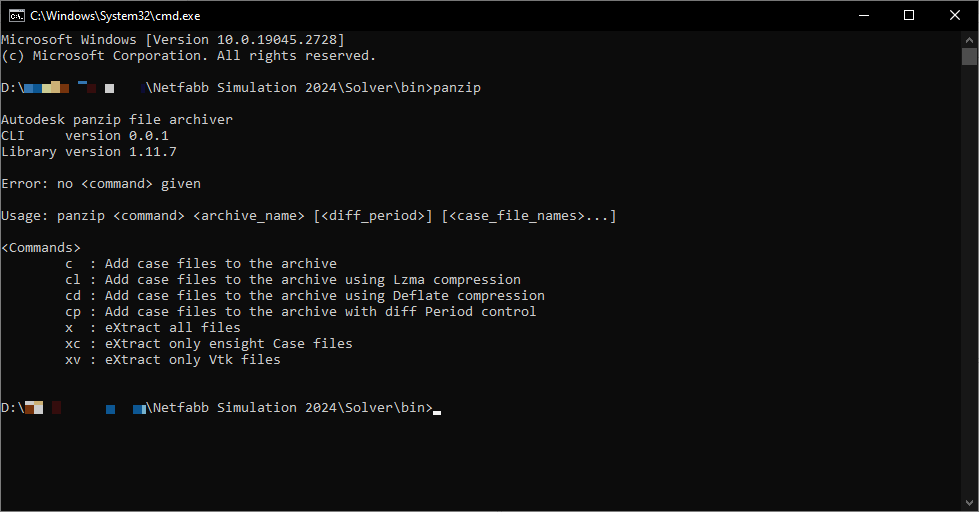
Task: Click the 'cp' diff Period control line
Action: pos(300,312)
